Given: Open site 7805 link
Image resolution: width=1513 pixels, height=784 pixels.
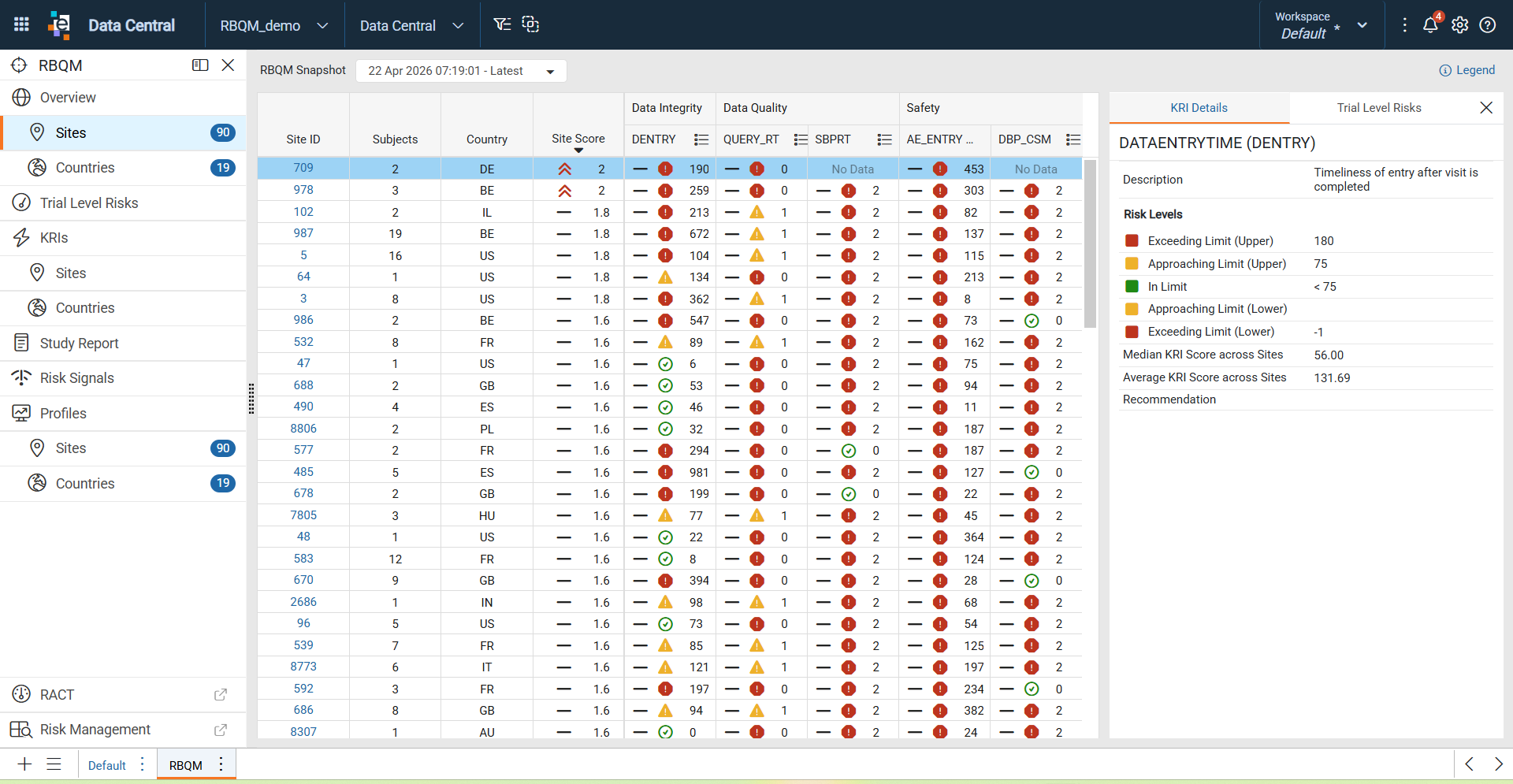Looking at the screenshot, I should tap(303, 515).
